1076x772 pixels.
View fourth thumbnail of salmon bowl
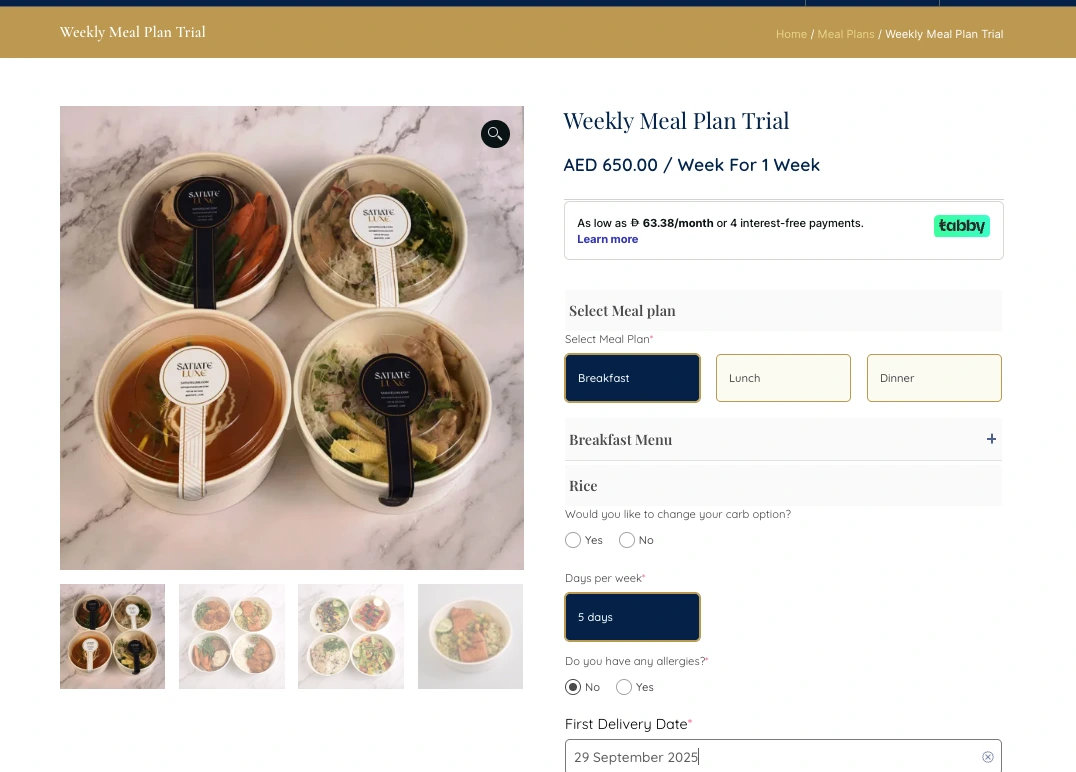tap(470, 636)
